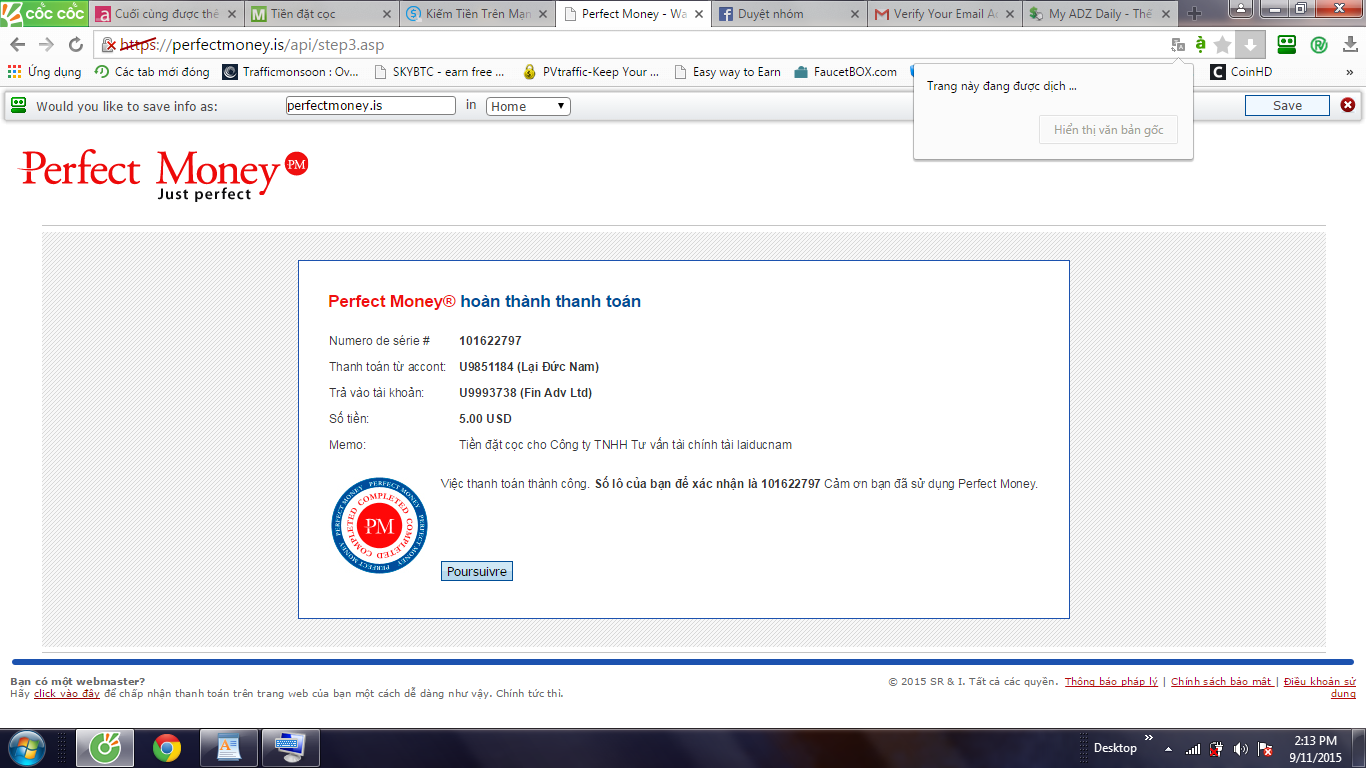
Task: Open the Thông báo pháp lý link
Action: 1111,682
